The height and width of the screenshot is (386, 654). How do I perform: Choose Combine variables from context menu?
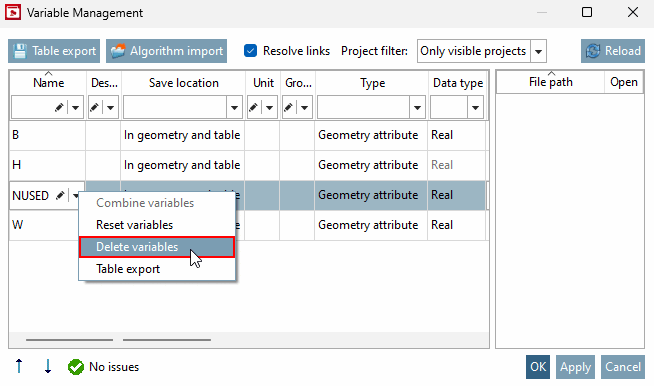[x=157, y=203]
